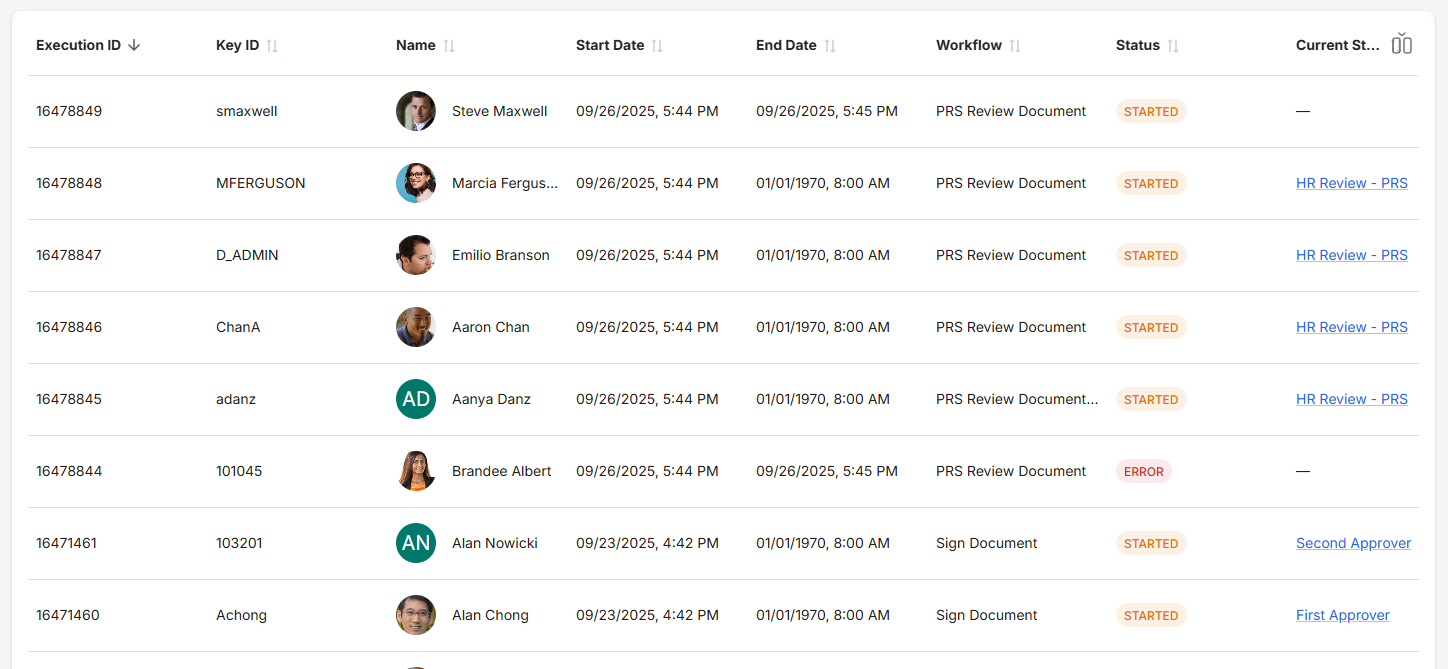Open the First Approver link

(x=1342, y=615)
